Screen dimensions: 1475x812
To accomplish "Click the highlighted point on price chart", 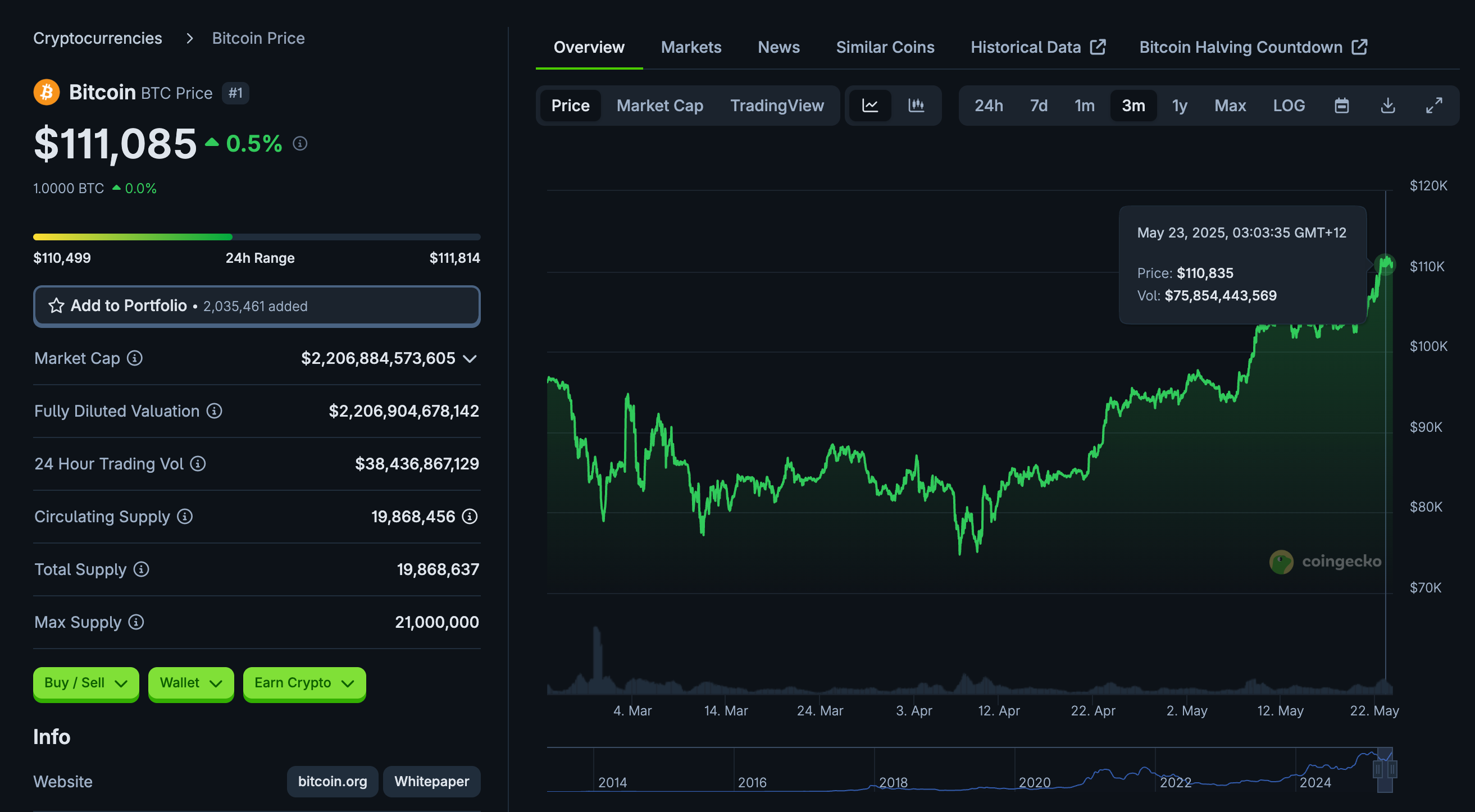I will [1385, 264].
